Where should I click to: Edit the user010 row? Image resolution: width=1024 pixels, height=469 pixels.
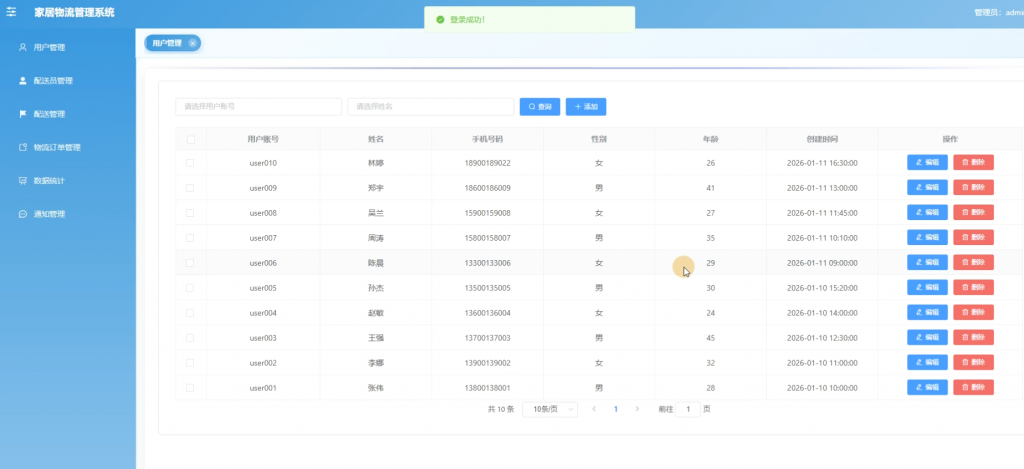click(927, 163)
